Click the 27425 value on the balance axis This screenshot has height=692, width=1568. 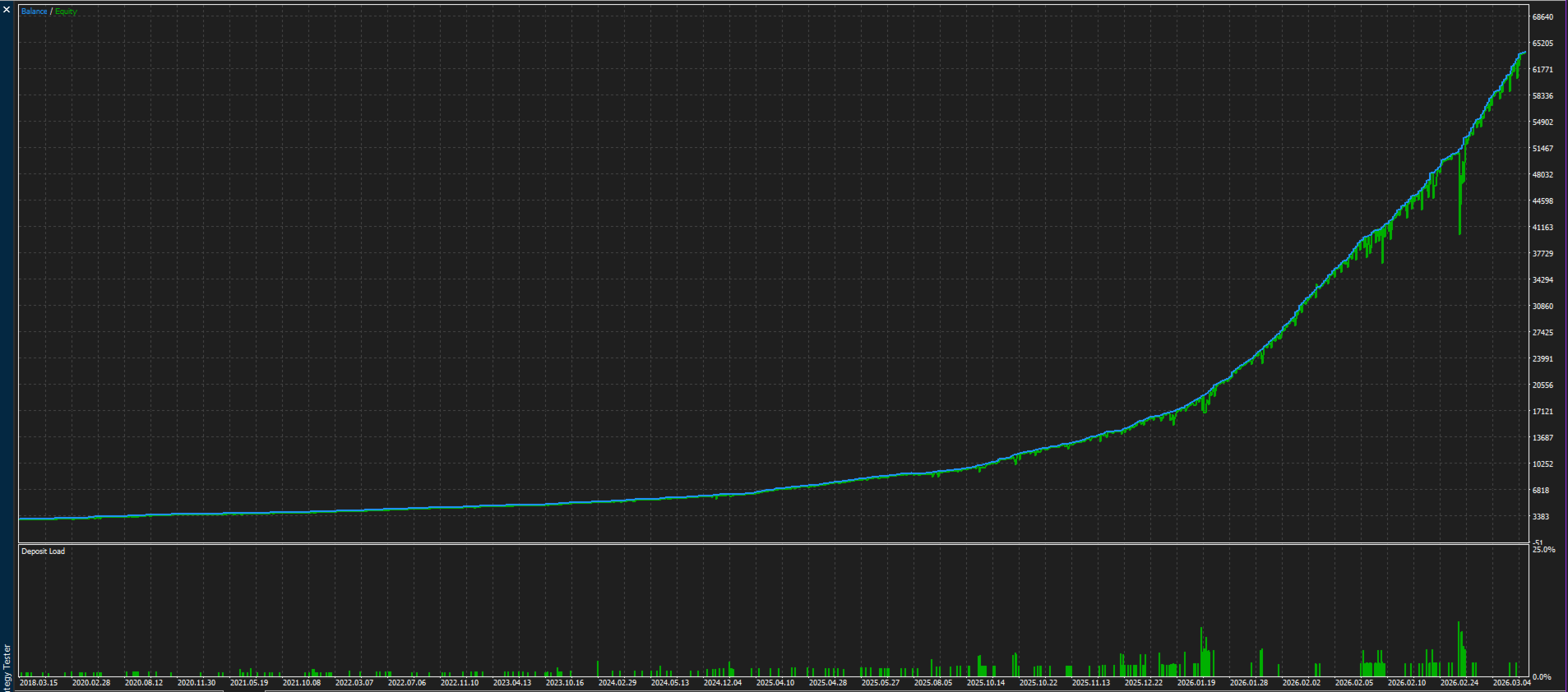click(x=1543, y=333)
